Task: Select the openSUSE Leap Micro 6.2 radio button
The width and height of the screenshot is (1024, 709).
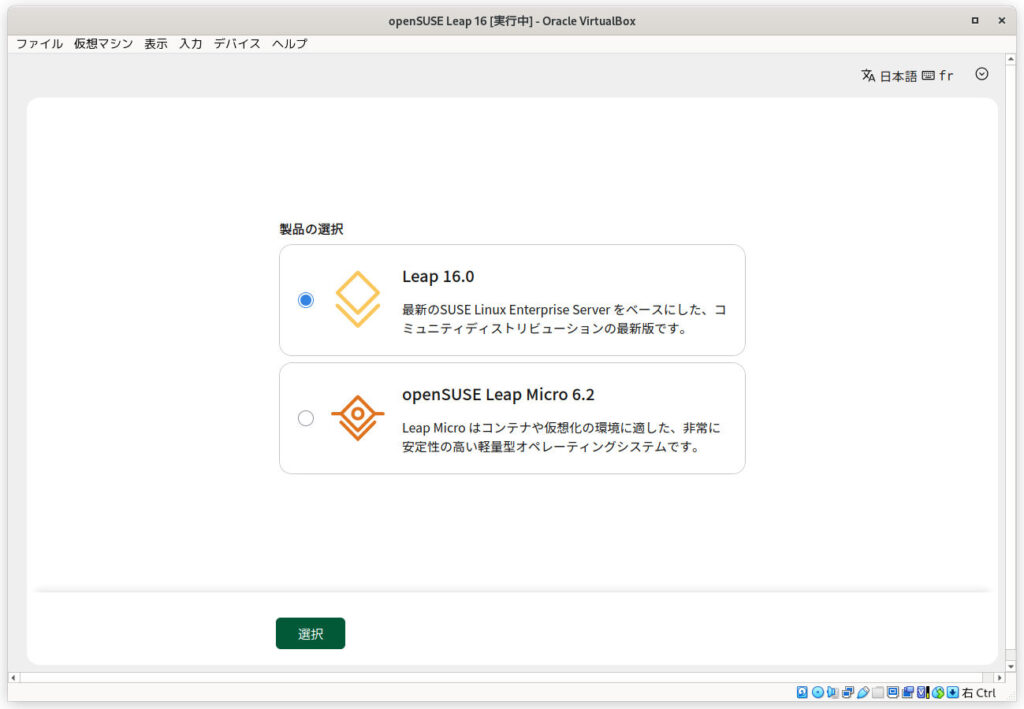Action: [x=306, y=418]
